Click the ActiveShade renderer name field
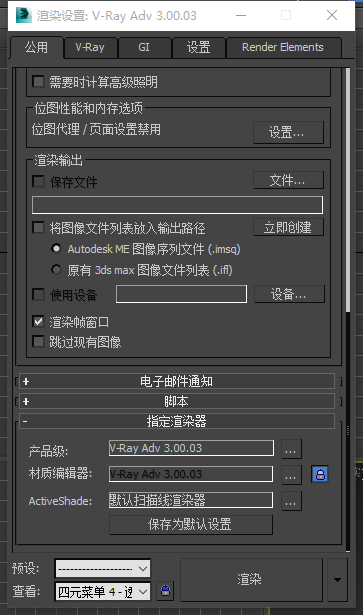Viewport: 363px width, 615px height. [191, 500]
